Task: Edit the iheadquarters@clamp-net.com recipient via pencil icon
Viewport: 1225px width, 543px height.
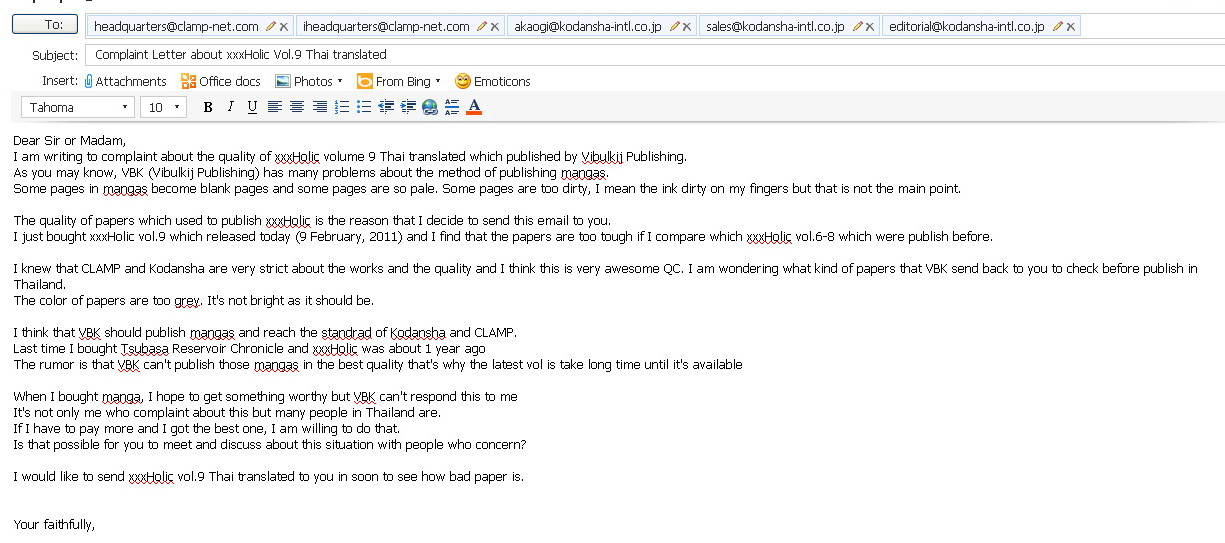Action: (481, 27)
